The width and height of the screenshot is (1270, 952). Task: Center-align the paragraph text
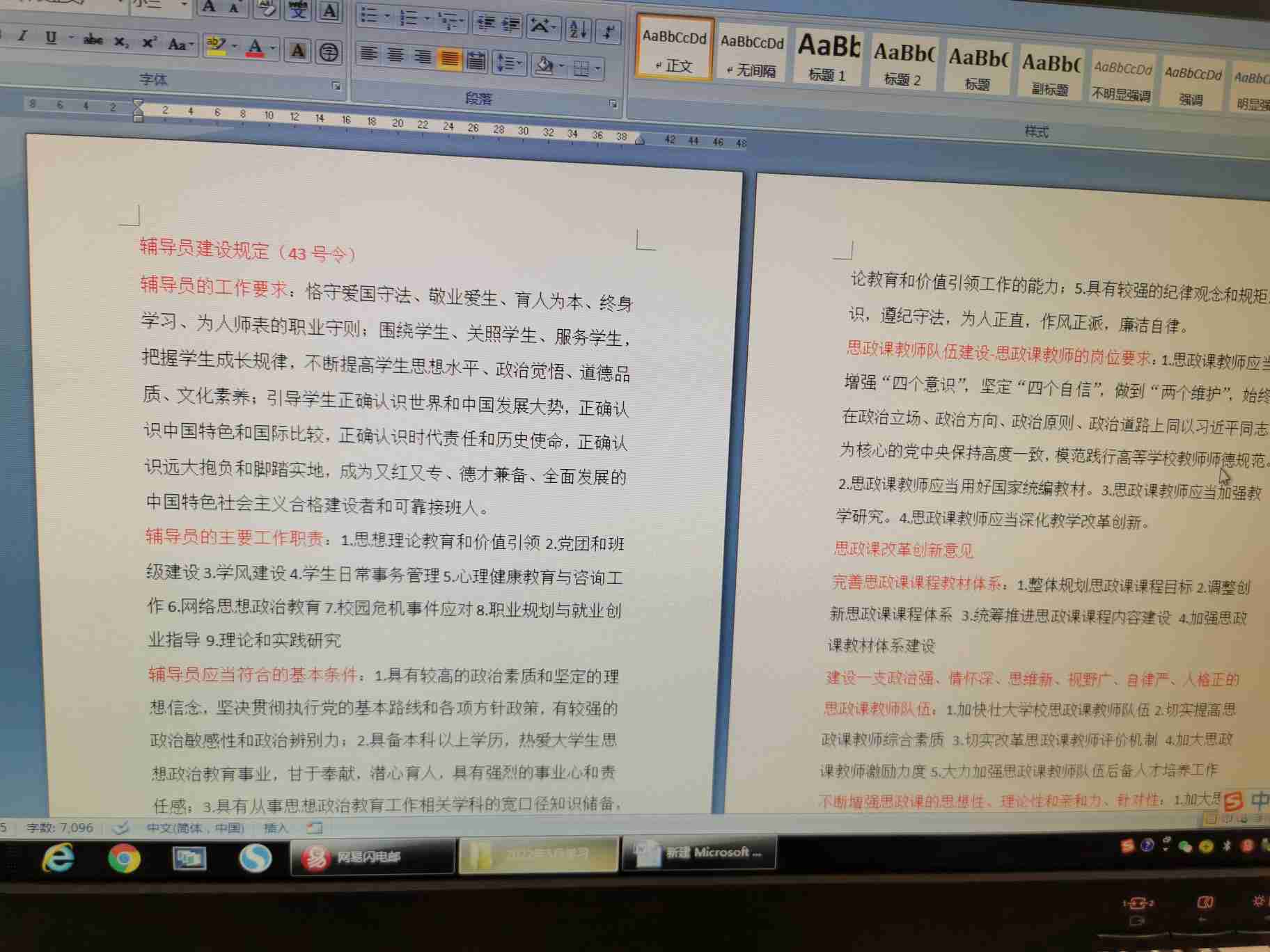click(x=395, y=55)
